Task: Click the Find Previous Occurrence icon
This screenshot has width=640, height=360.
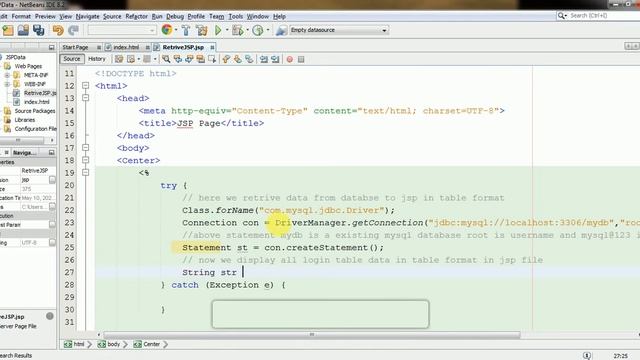Action: pos(178,59)
